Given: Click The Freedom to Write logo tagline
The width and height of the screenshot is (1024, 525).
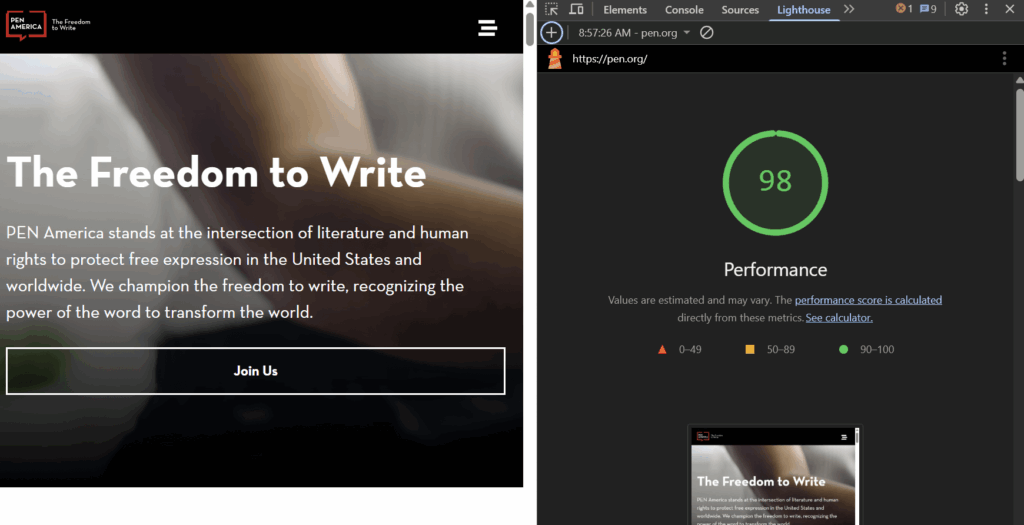Looking at the screenshot, I should point(71,25).
